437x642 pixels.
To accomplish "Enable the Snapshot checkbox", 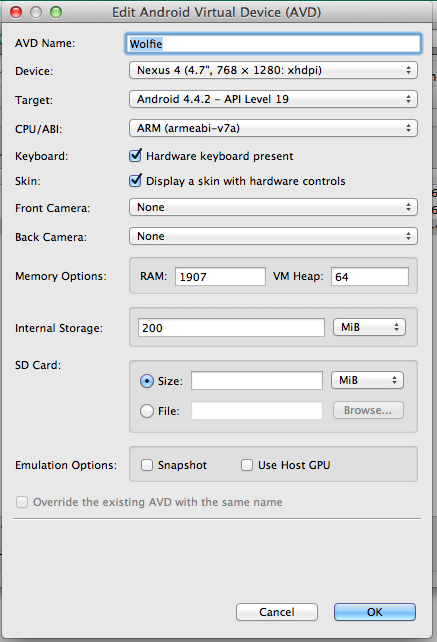I will coord(147,465).
